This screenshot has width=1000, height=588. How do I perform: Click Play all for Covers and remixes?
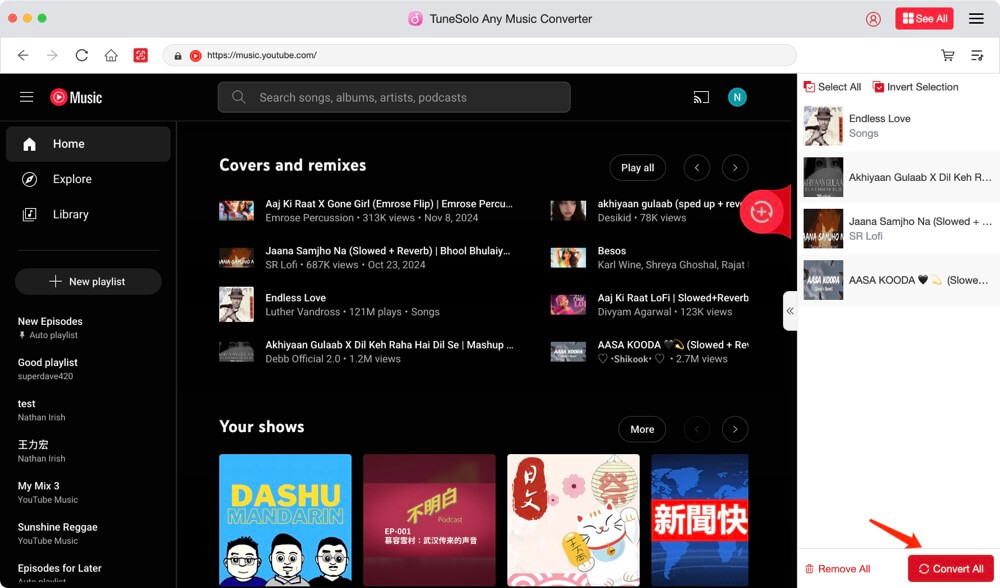pos(637,168)
